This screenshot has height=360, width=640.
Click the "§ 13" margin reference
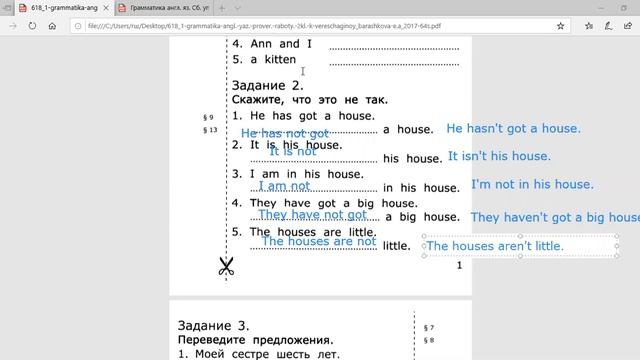click(x=210, y=130)
